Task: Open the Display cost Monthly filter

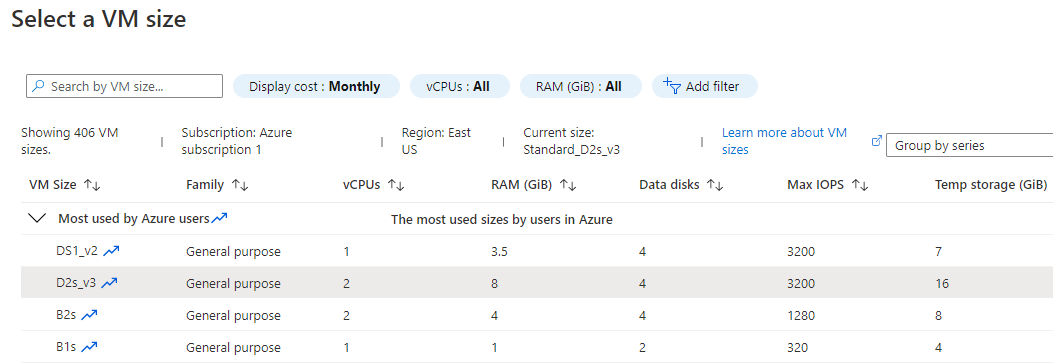Action: coord(316,87)
